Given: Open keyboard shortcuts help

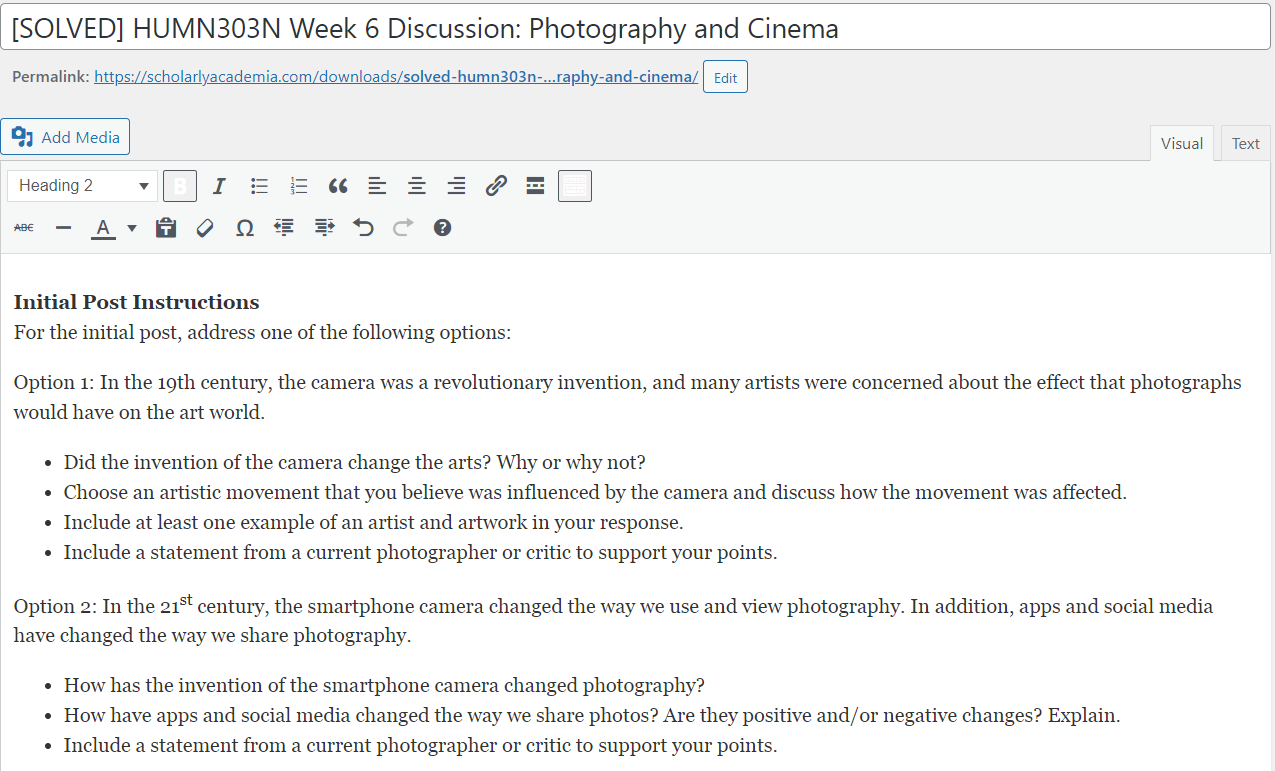Looking at the screenshot, I should coord(442,228).
